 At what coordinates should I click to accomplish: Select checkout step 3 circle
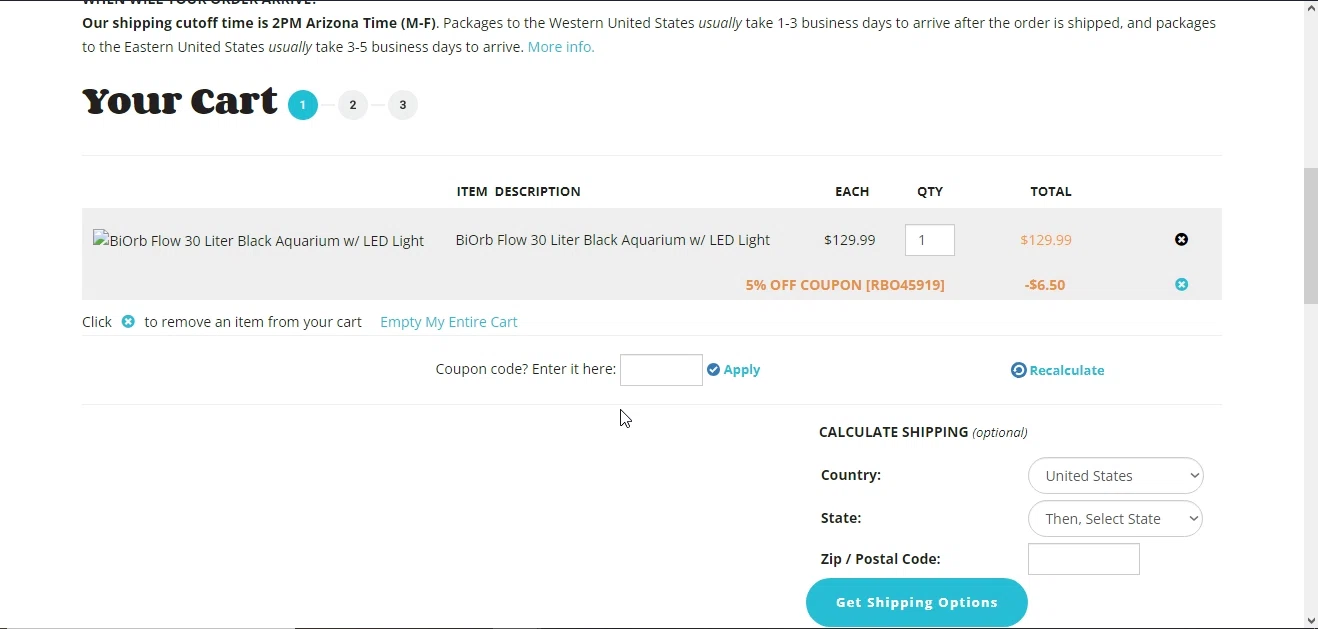[x=403, y=105]
